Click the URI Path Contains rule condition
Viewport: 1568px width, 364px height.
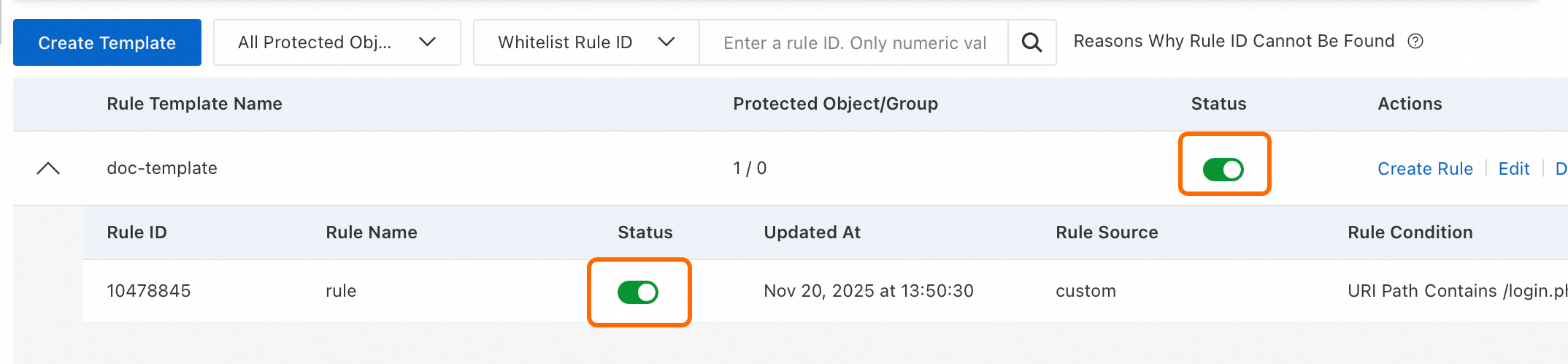pyautogui.click(x=1457, y=291)
